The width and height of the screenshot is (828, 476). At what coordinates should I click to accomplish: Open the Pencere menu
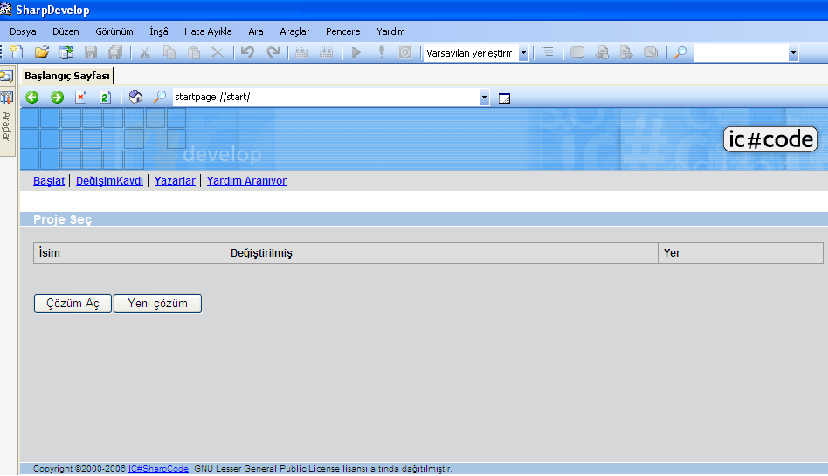click(x=343, y=32)
